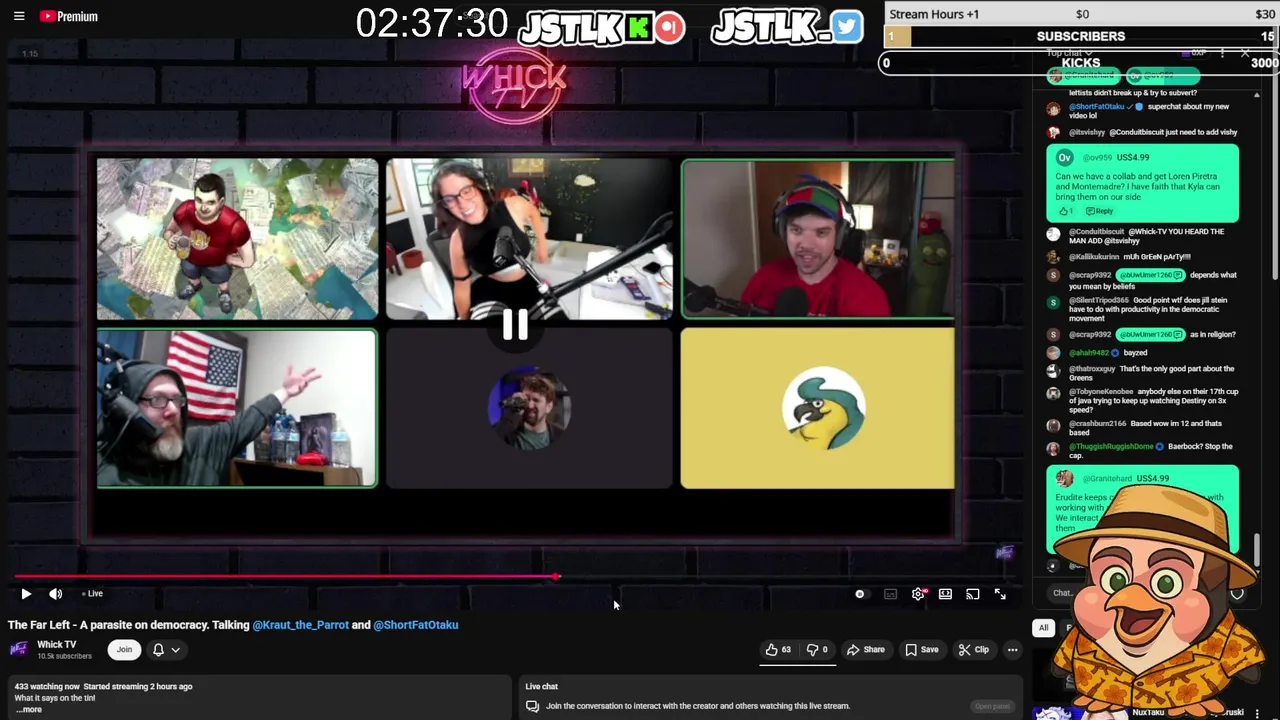Viewport: 1280px width, 720px height.
Task: Click the Open panel button
Action: (992, 706)
